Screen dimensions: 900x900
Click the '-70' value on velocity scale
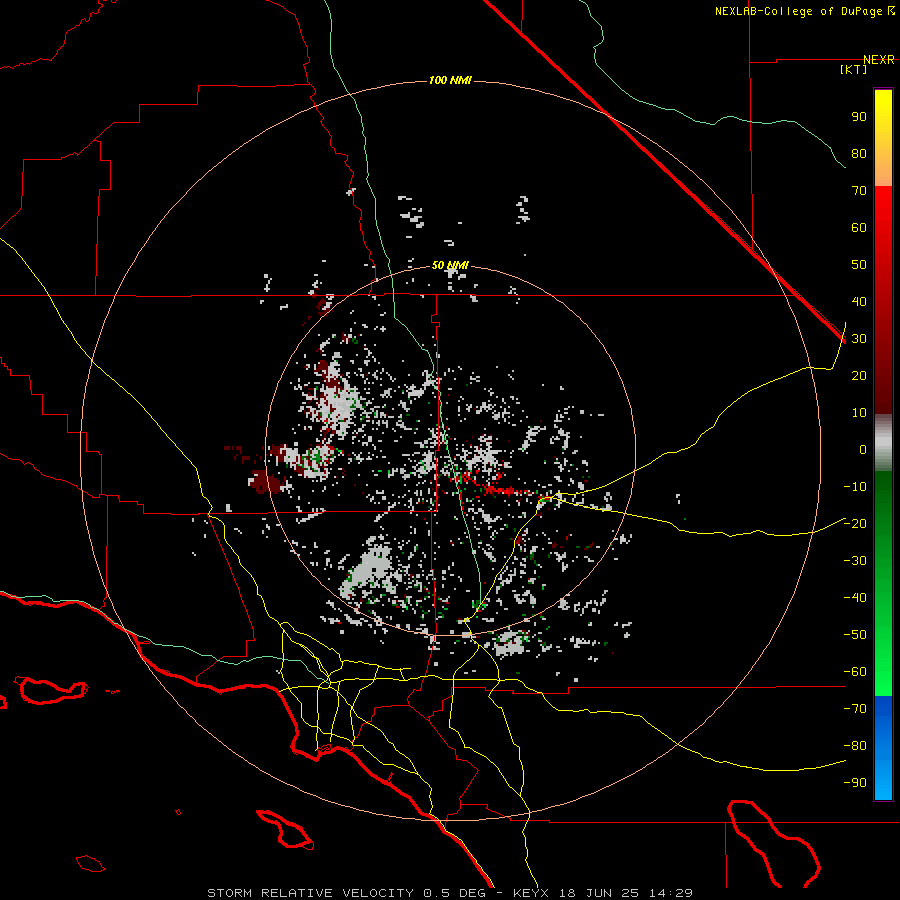tap(855, 709)
